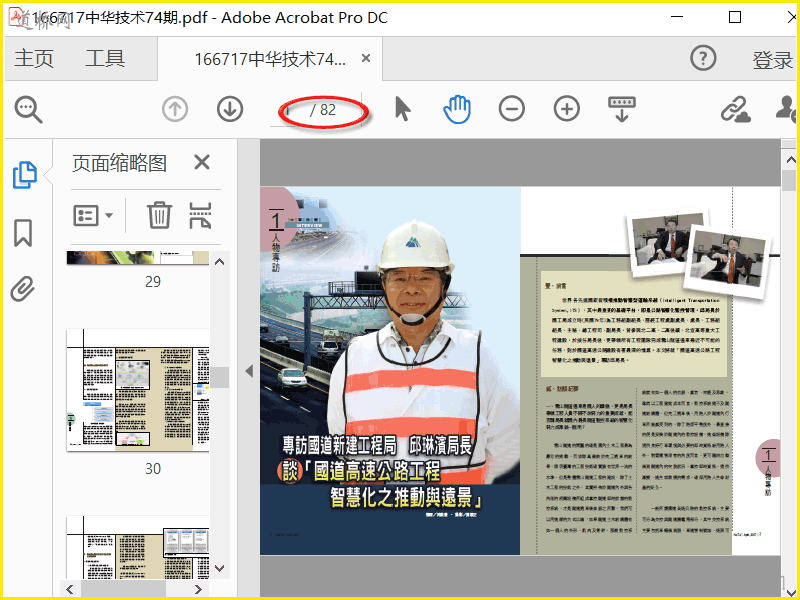The image size is (800, 600).
Task: Click the 登录 sign-in link
Action: point(772,60)
